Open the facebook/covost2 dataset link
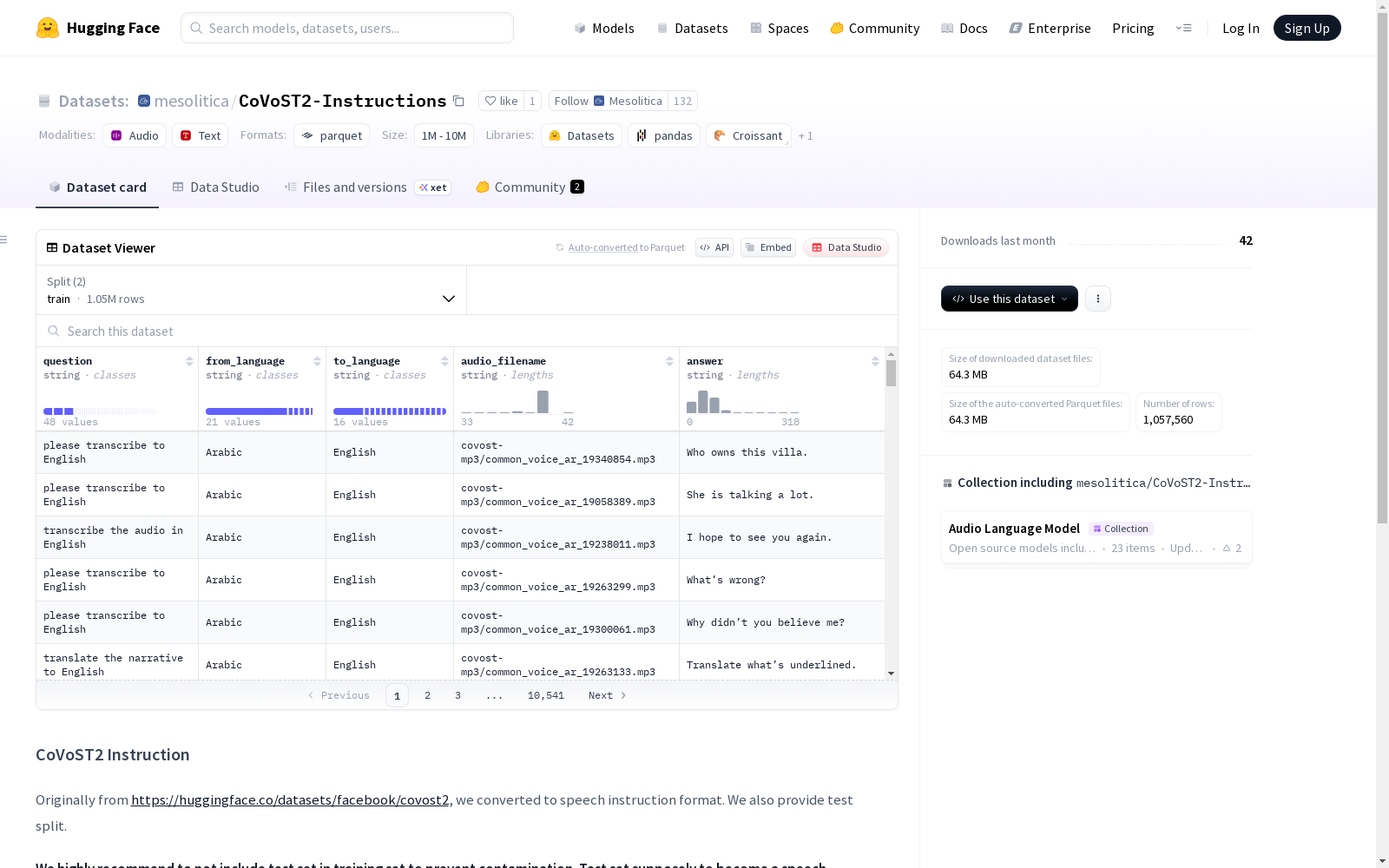Image resolution: width=1389 pixels, height=868 pixels. (x=290, y=799)
